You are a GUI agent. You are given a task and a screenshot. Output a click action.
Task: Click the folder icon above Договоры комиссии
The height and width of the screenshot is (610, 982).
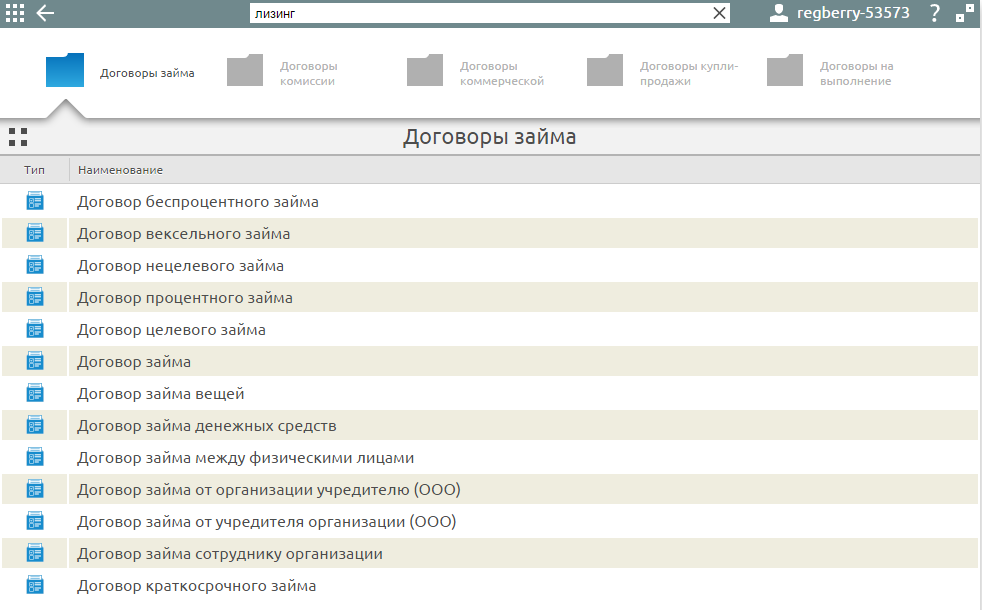245,68
